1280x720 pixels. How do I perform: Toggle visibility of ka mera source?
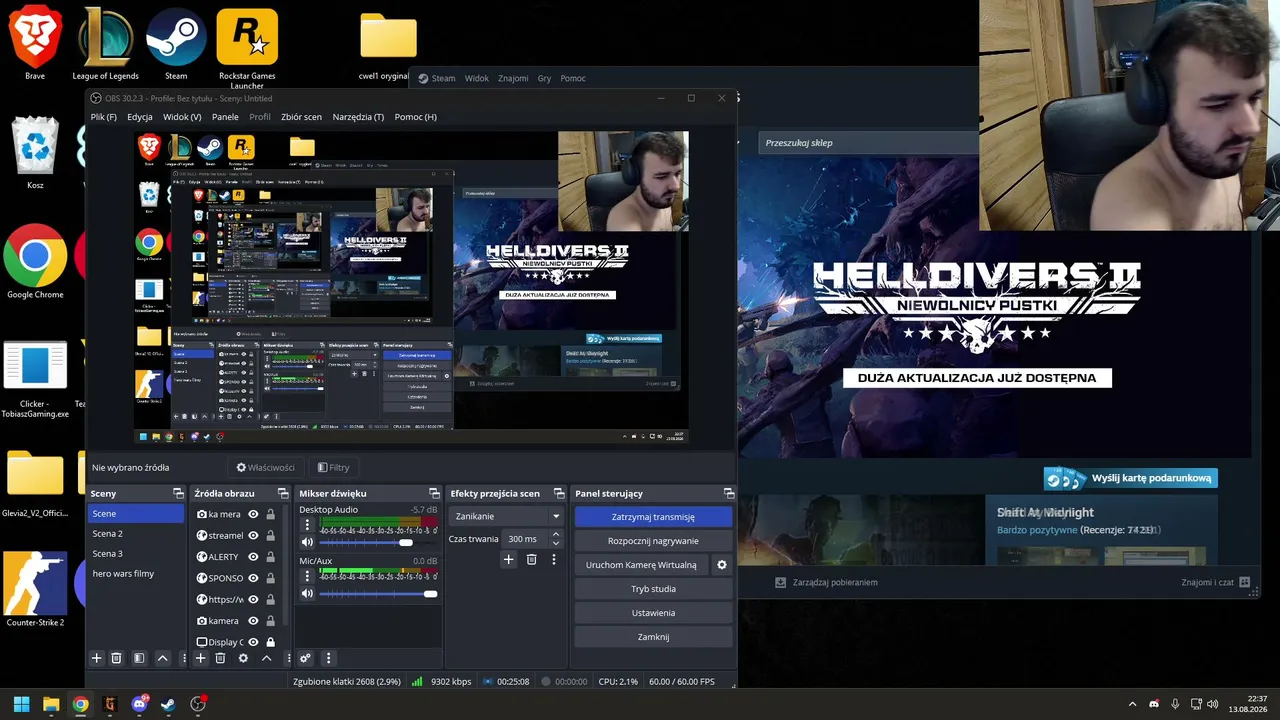click(253, 514)
